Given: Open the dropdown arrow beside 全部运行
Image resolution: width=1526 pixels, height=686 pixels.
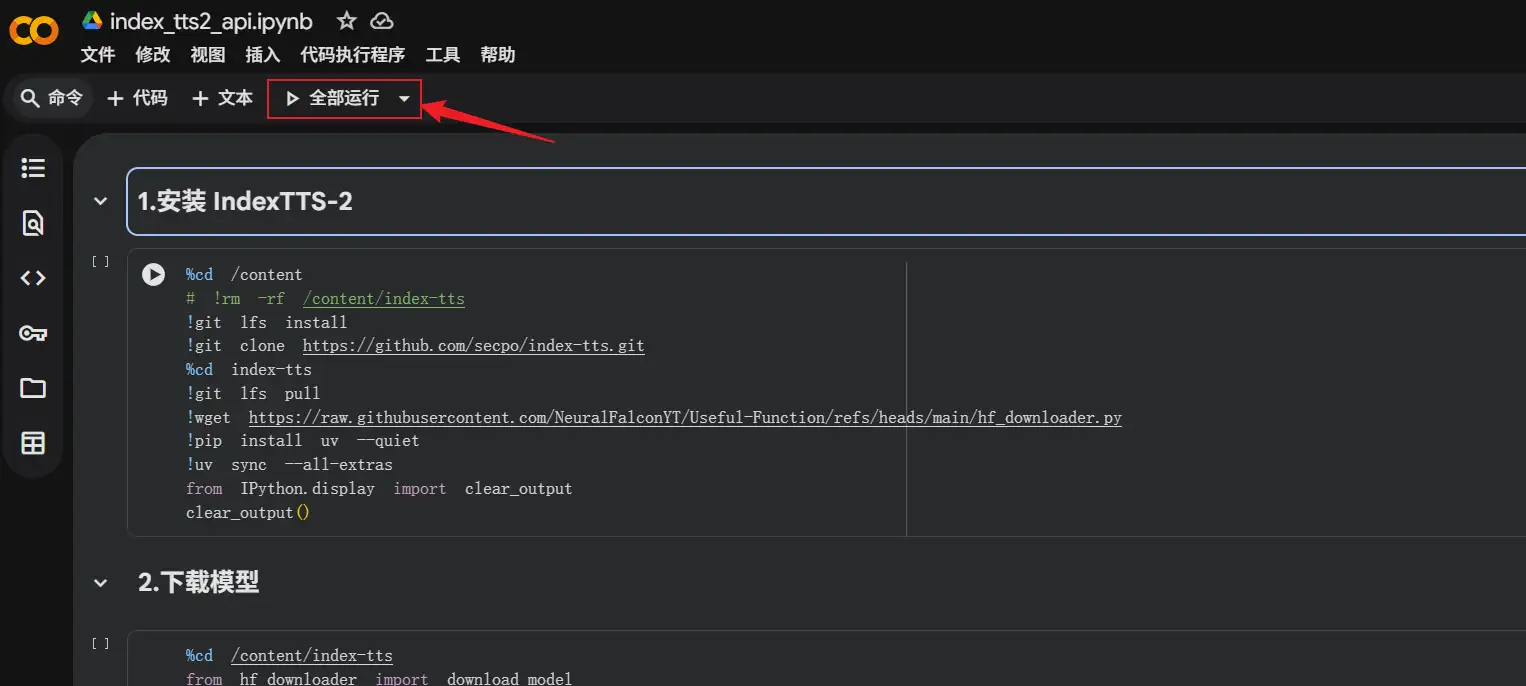Looking at the screenshot, I should pyautogui.click(x=404, y=98).
